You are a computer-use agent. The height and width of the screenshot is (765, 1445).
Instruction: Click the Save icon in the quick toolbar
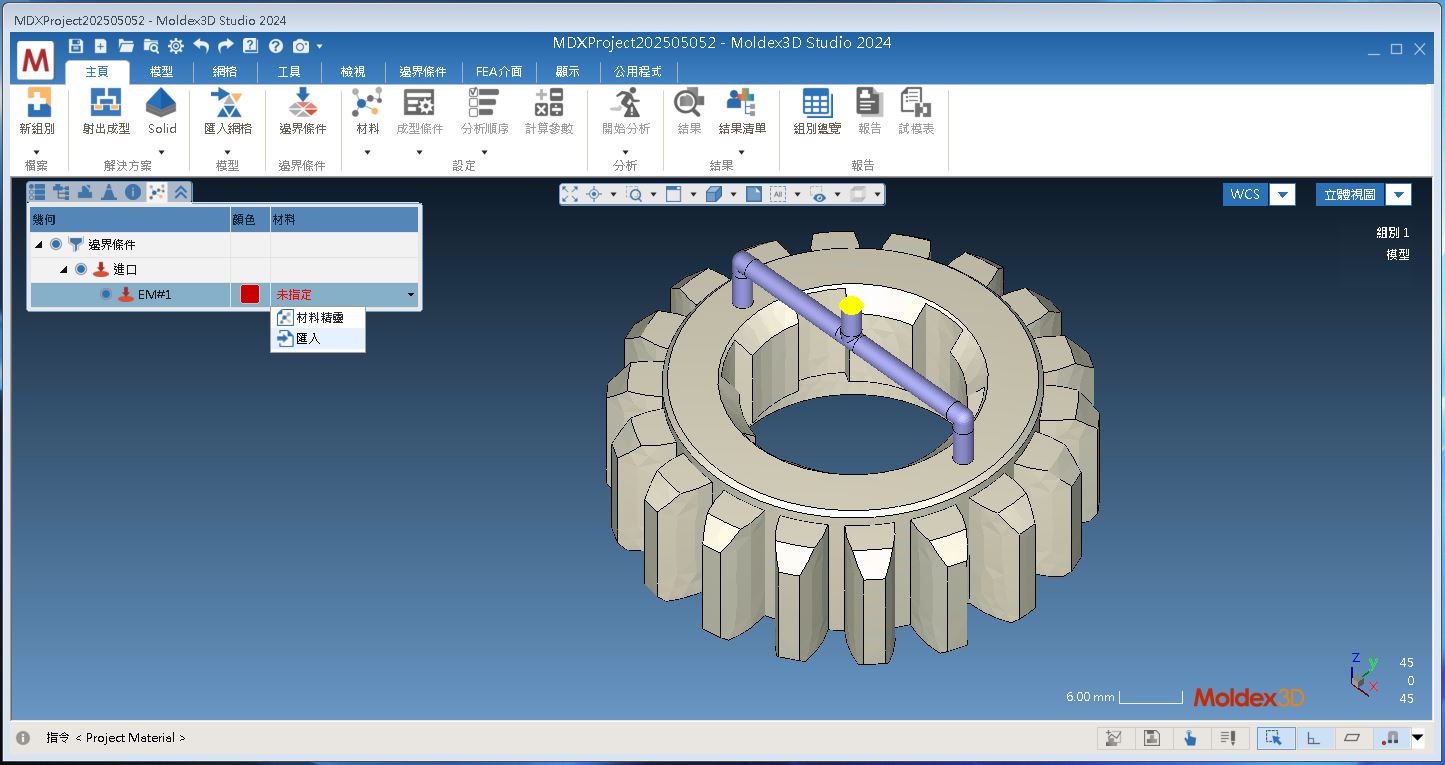[76, 46]
